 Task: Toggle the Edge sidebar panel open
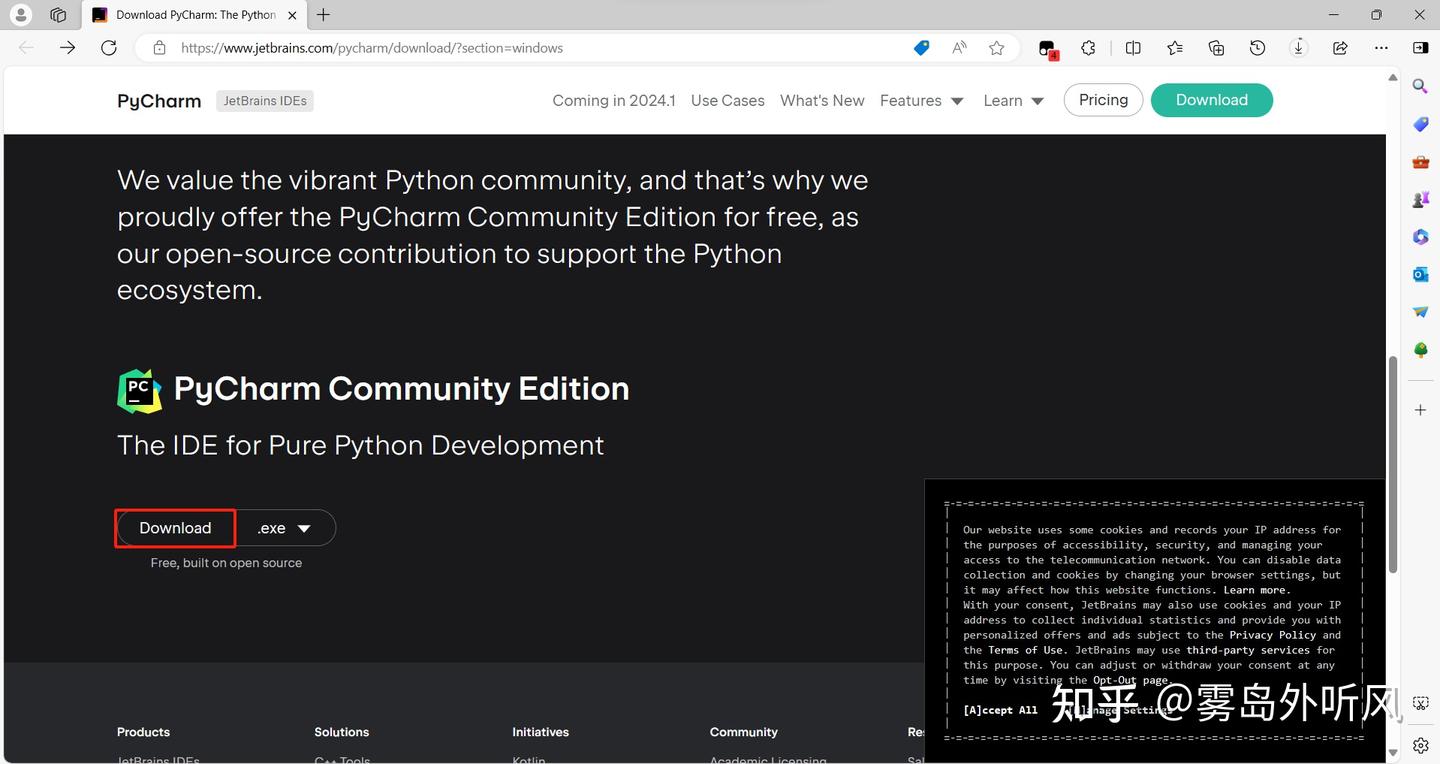coord(1420,47)
